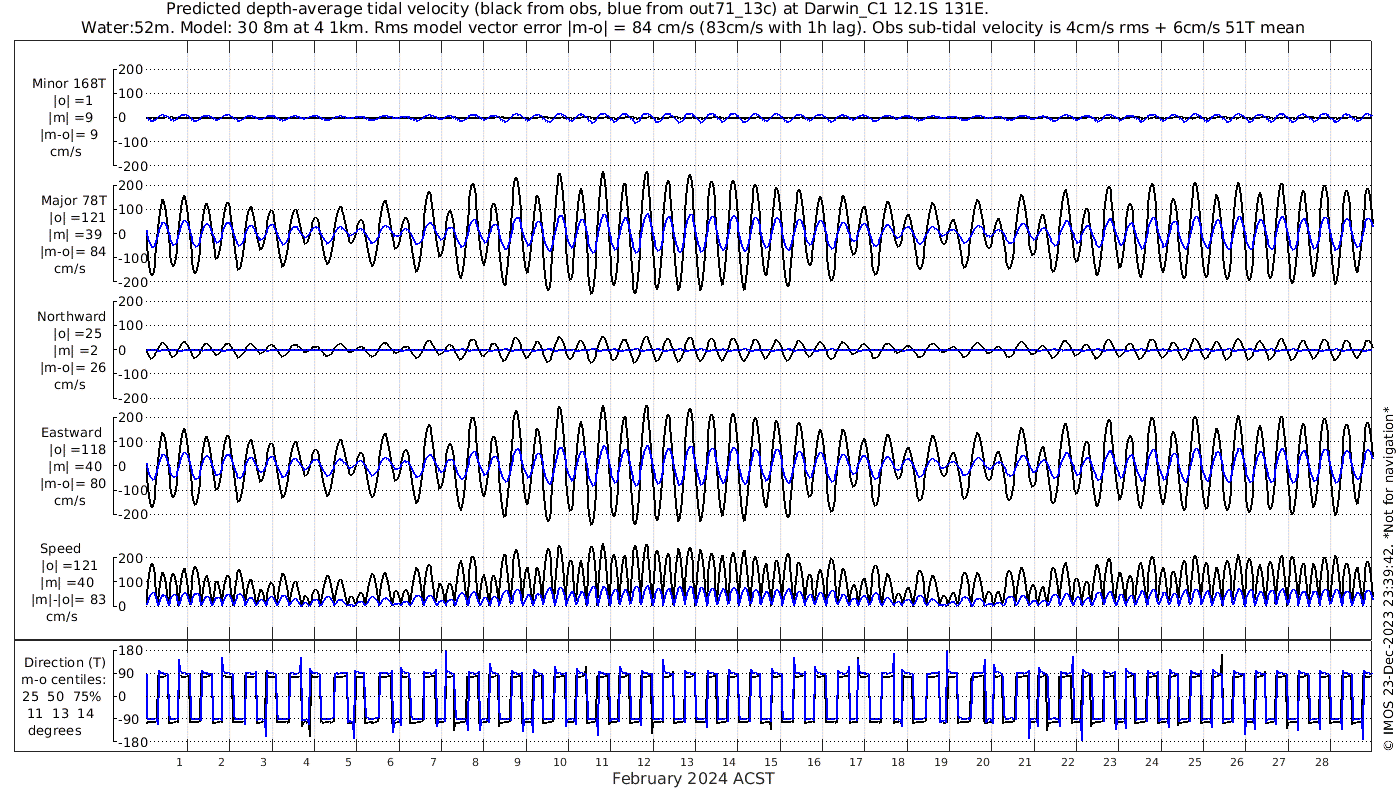Click the '|m| =39' value under Major
This screenshot has width=1400, height=800.
tap(80, 234)
